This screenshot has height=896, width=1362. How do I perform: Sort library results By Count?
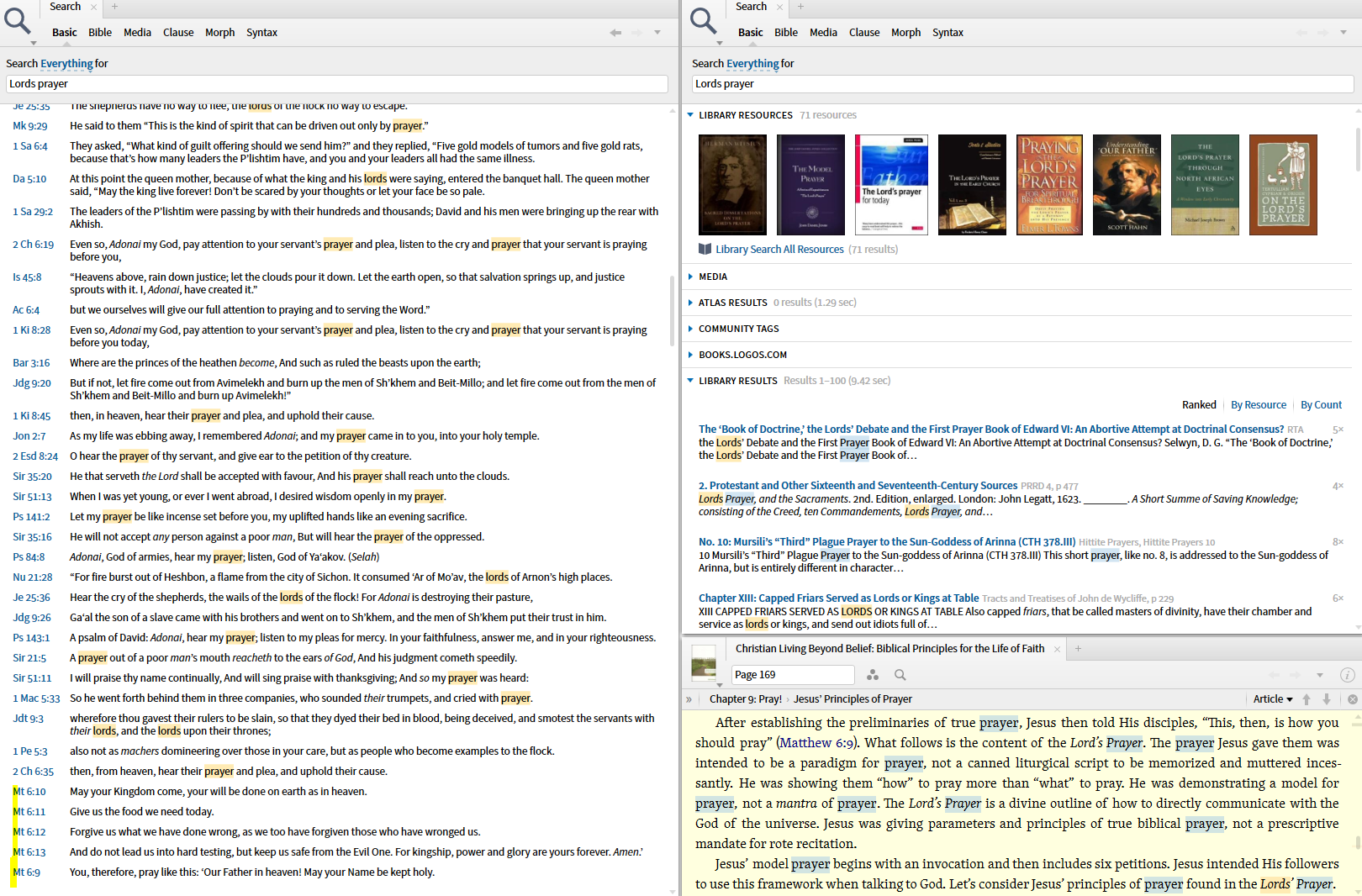click(1322, 405)
